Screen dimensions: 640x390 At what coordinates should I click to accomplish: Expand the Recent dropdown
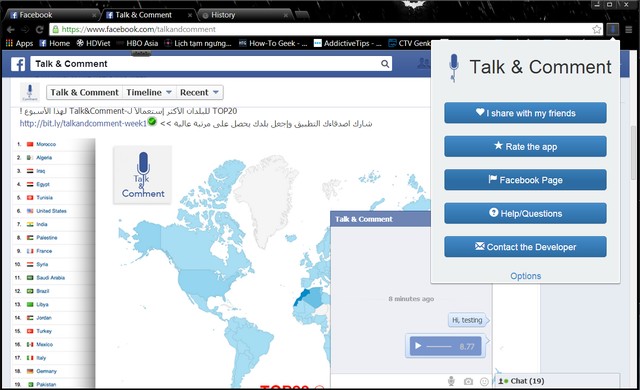[x=199, y=93]
